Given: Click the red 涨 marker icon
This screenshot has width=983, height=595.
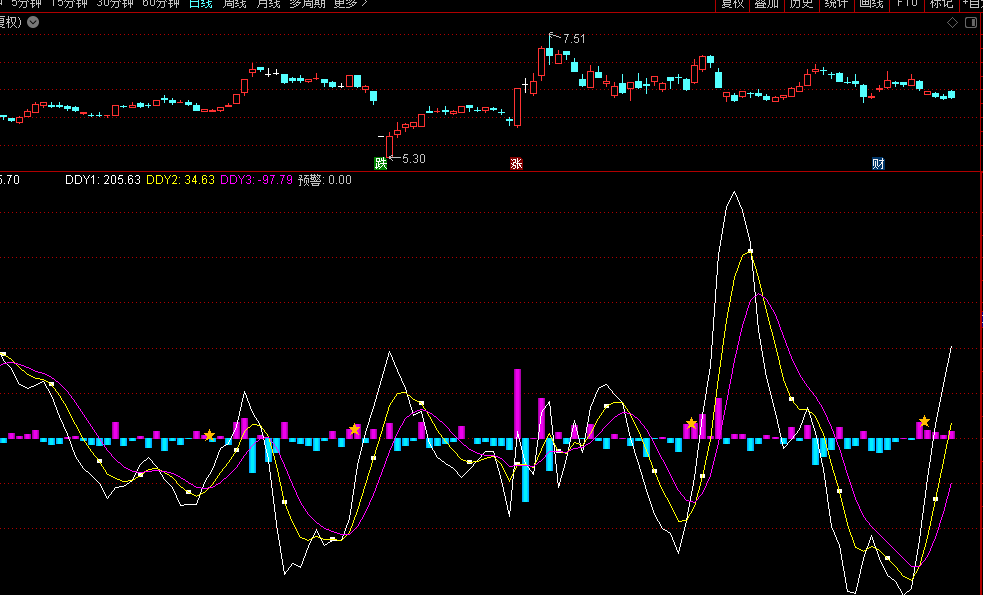Looking at the screenshot, I should 517,164.
